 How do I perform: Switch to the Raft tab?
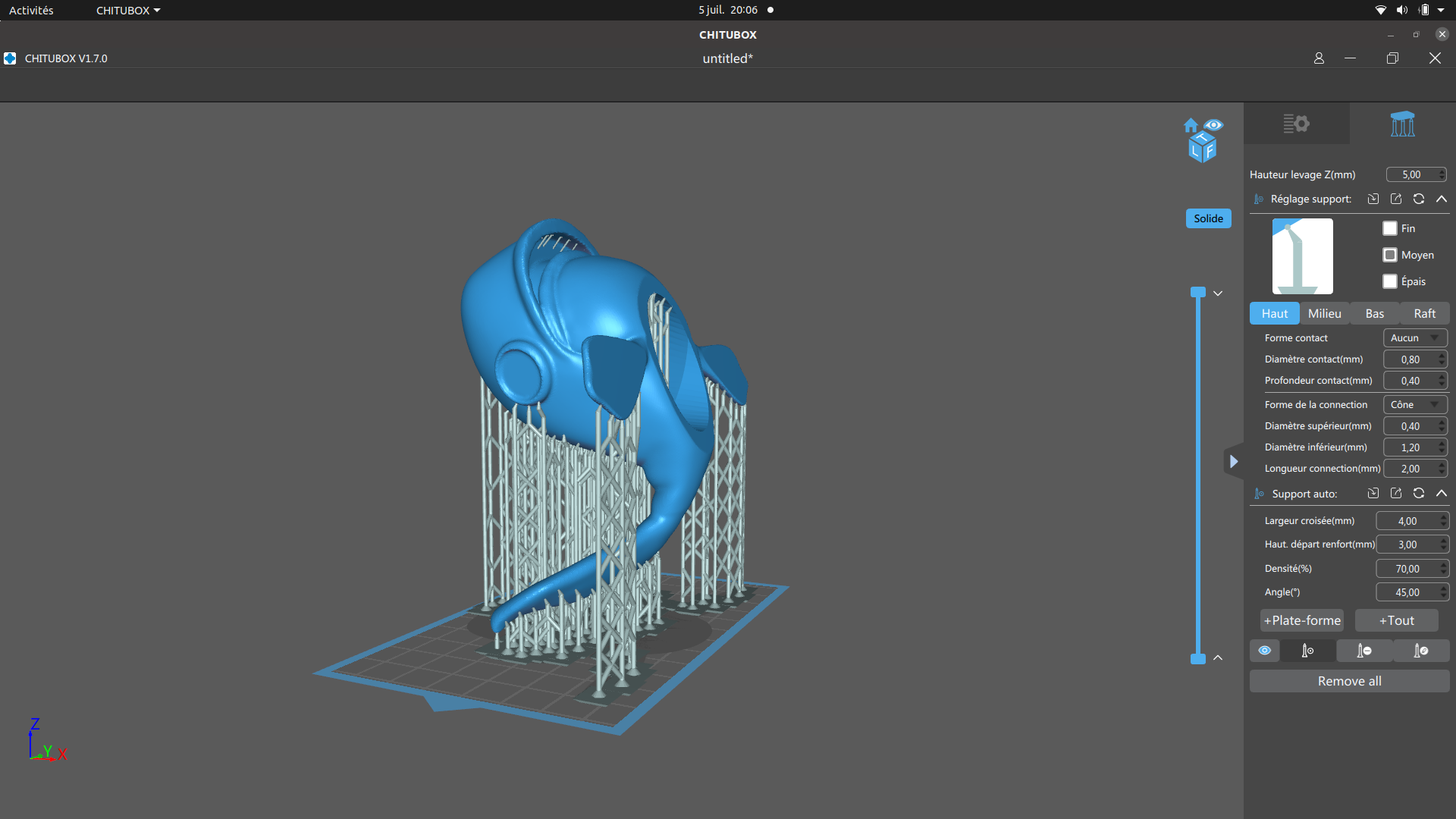point(1424,314)
